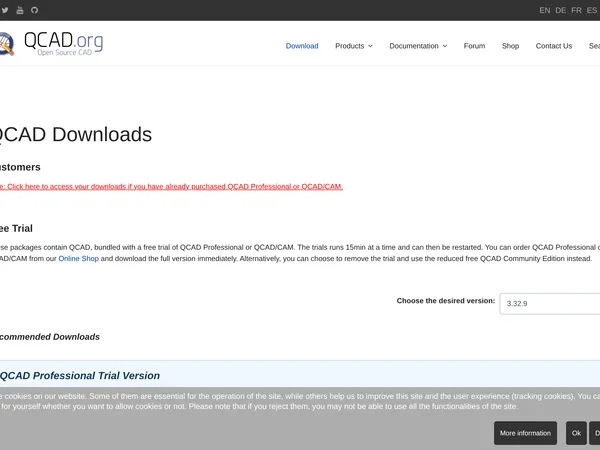Open the GitHub repository icon
Viewport: 600px width, 450px height.
(34, 10)
